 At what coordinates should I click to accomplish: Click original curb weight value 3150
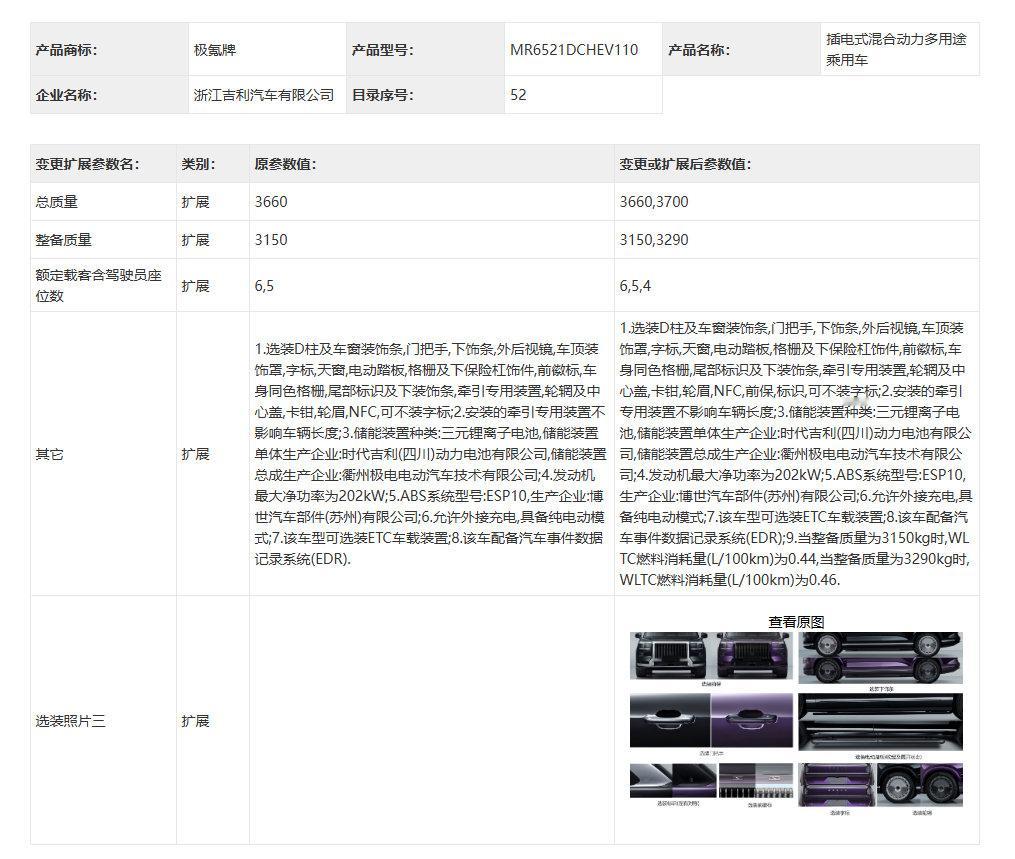(x=271, y=240)
